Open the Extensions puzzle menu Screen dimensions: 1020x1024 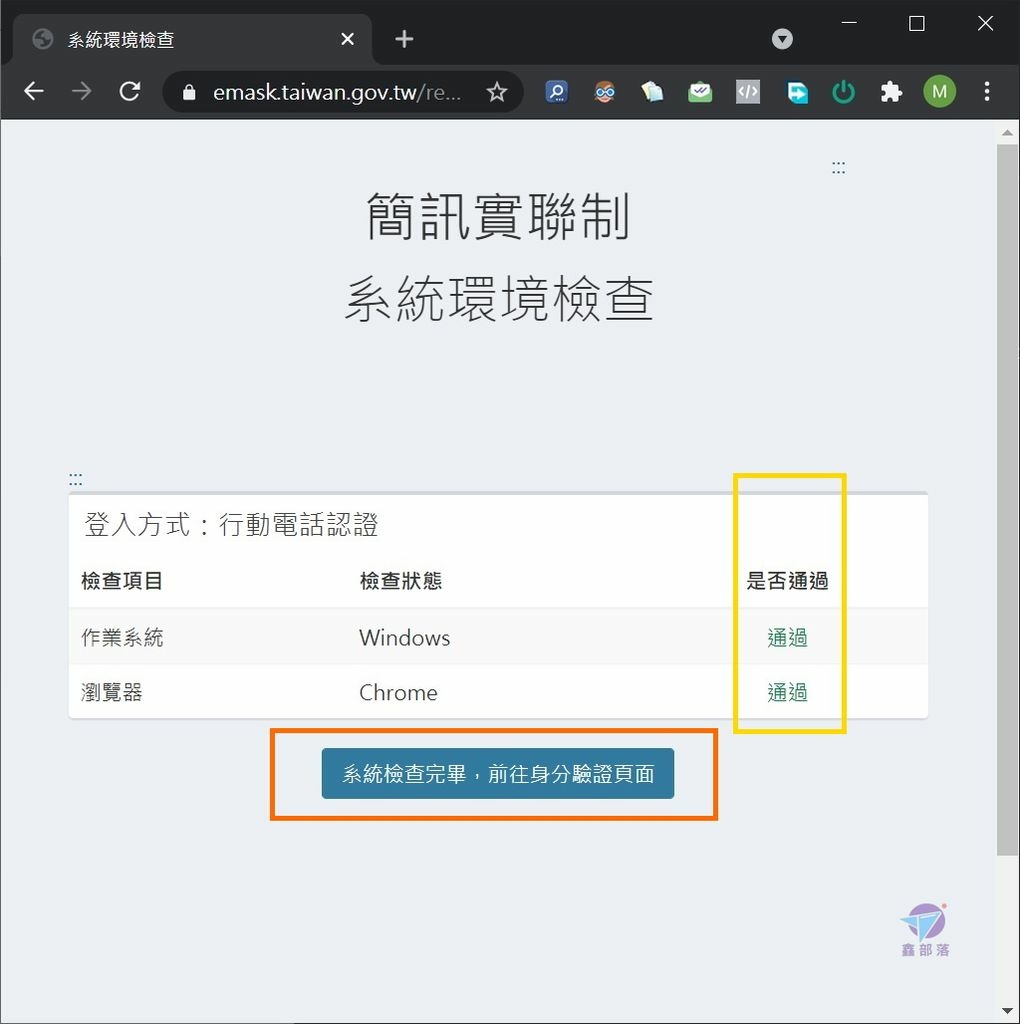click(891, 92)
